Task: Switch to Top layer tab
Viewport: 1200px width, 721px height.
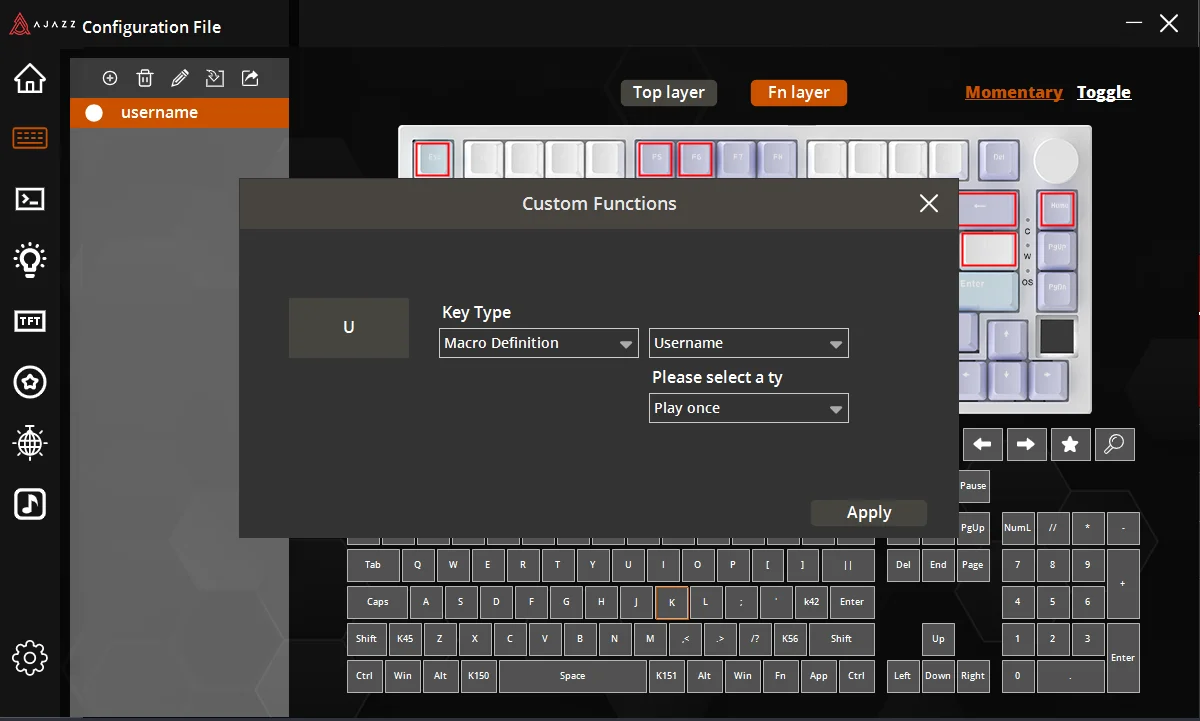Action: tap(669, 93)
